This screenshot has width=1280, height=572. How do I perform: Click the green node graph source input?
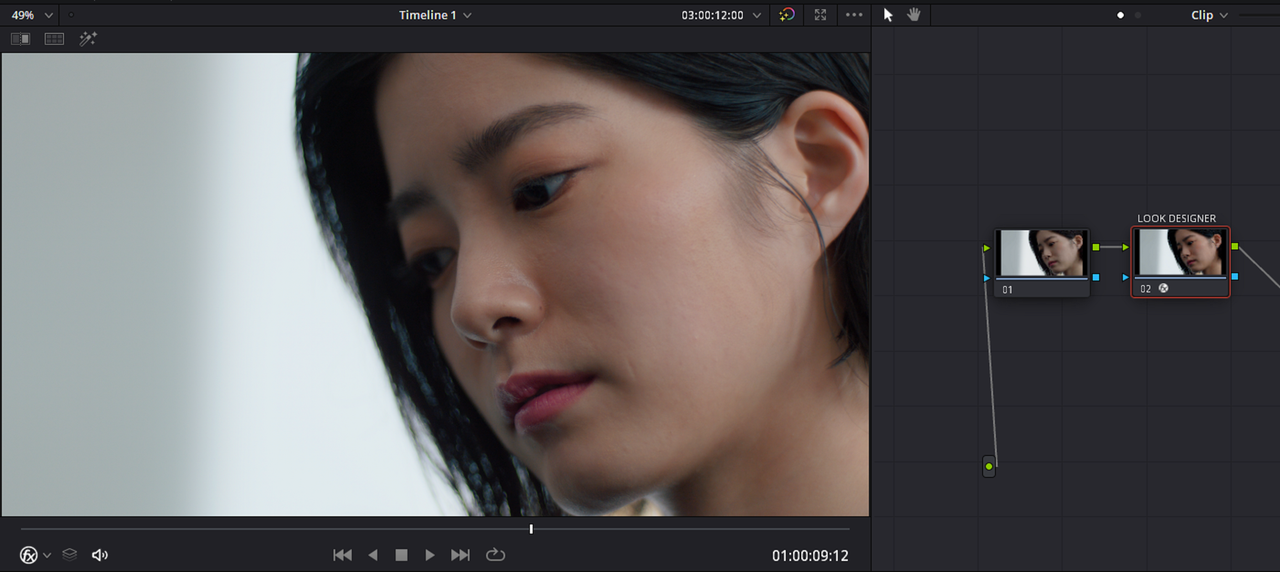[x=989, y=466]
